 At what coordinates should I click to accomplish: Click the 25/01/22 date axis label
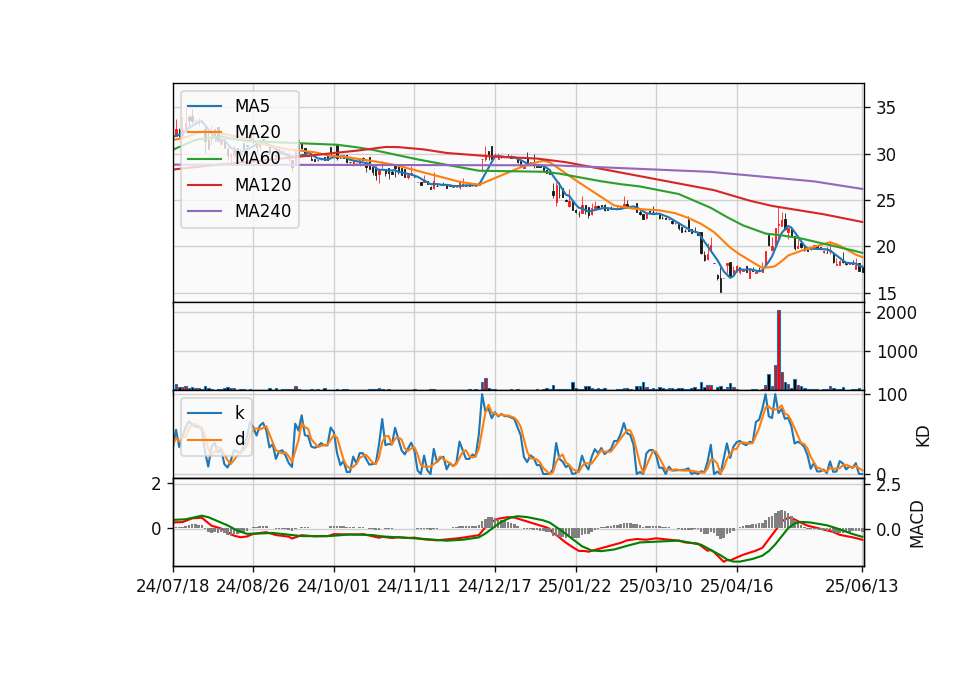pos(575,586)
